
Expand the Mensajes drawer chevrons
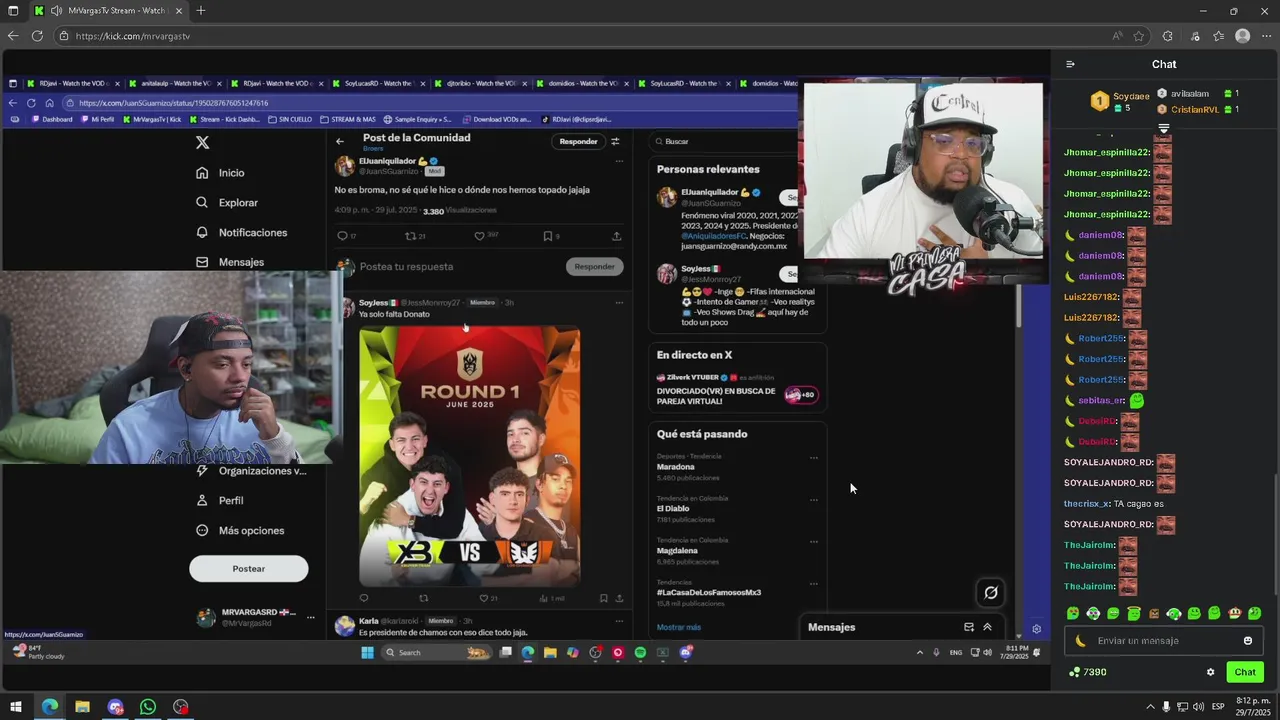(x=987, y=627)
